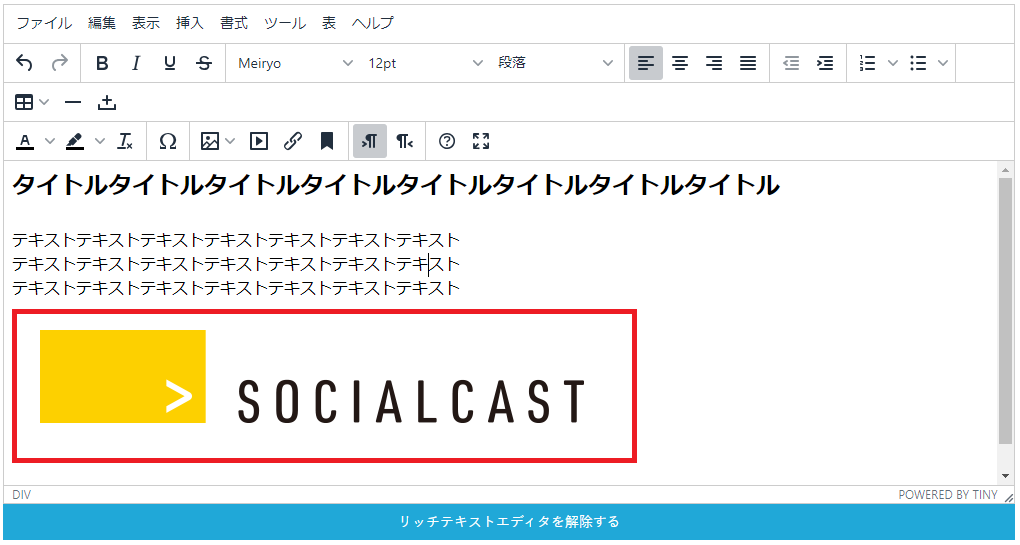Toggle bold formatting
The height and width of the screenshot is (545, 1020).
101,63
